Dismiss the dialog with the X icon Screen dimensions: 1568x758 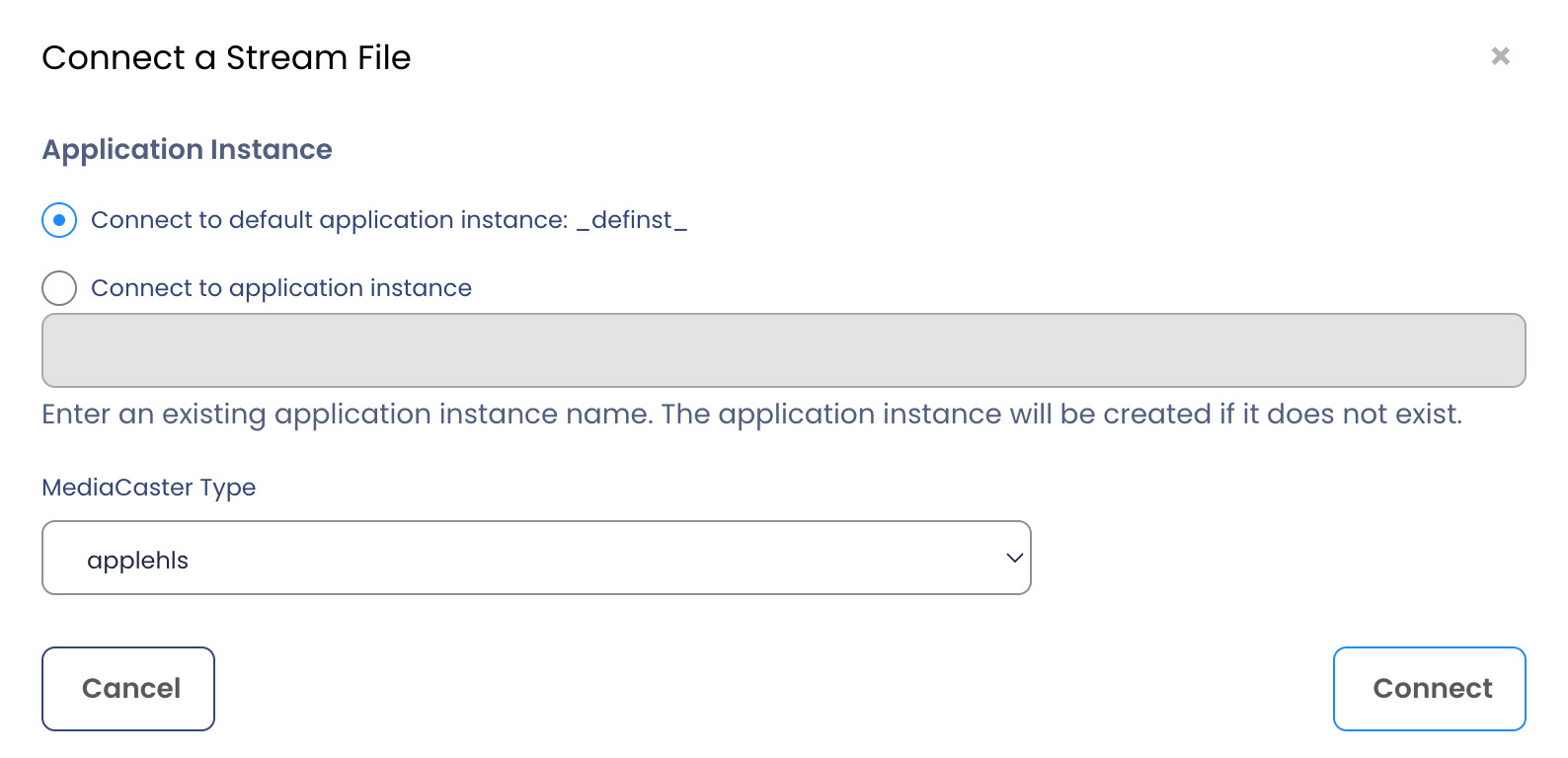tap(1500, 56)
